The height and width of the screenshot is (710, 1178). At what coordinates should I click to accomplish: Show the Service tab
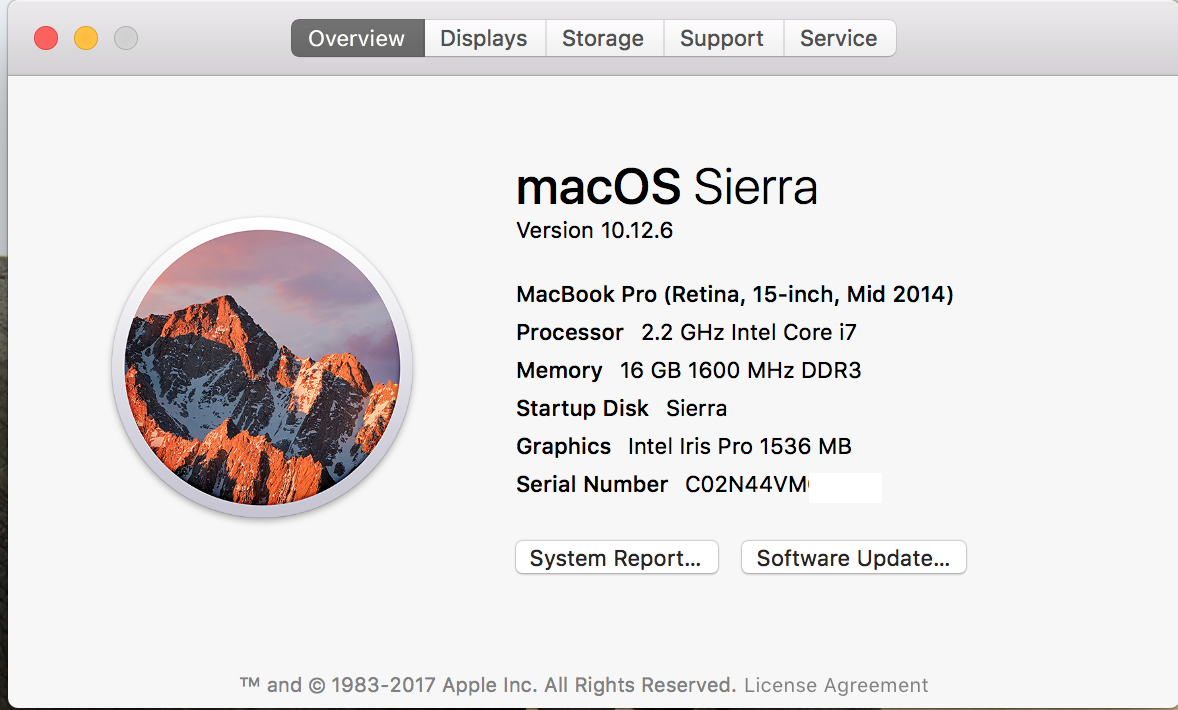pyautogui.click(x=839, y=39)
